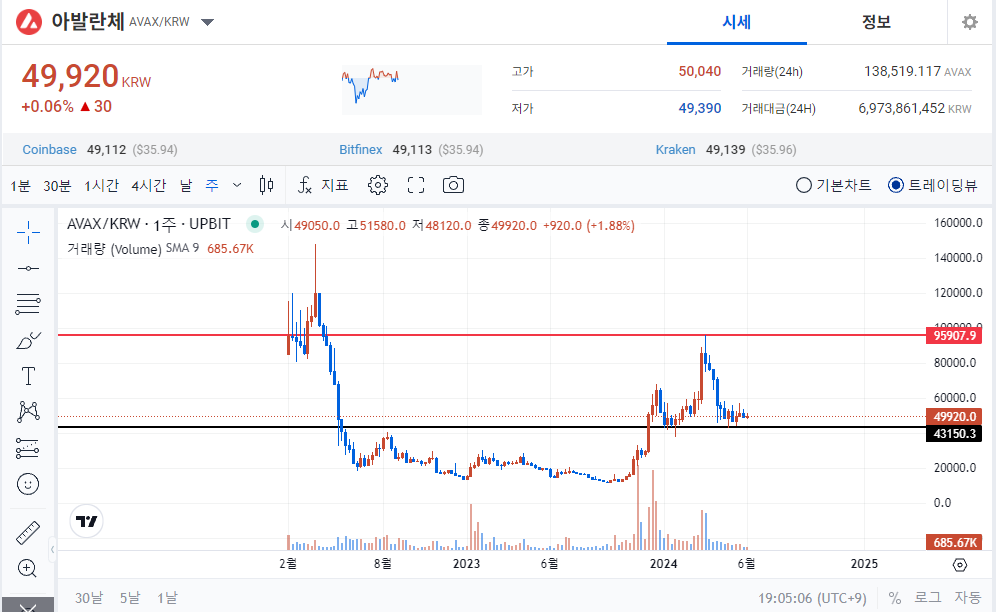
Task: Click the 저가 49,390 value
Action: coord(699,108)
